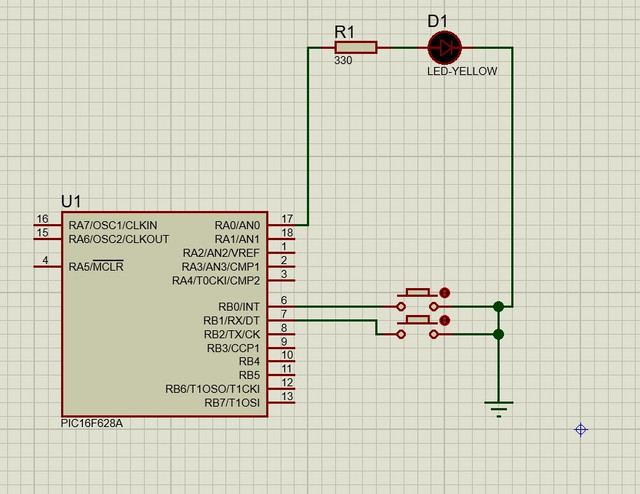Click pin RB6/T1OSO/T1CKI label
Viewport: 640px width, 494px height.
(x=212, y=389)
